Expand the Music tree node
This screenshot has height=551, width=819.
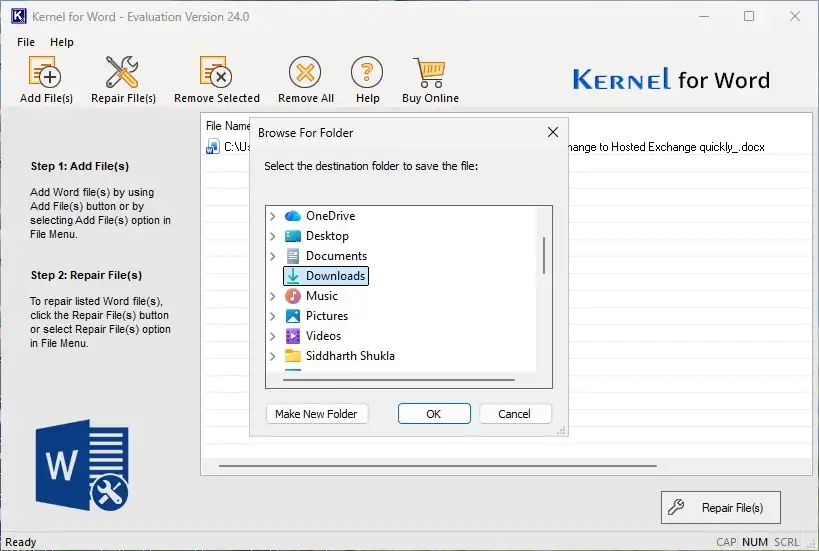(272, 296)
